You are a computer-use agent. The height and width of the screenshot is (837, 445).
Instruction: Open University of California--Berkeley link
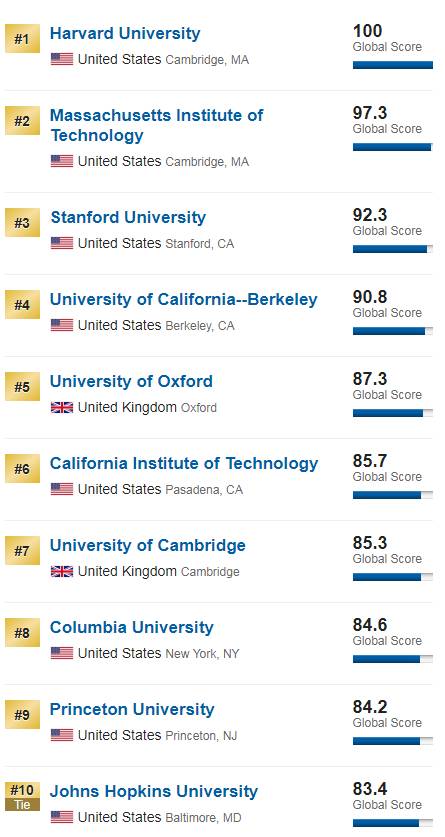click(184, 299)
